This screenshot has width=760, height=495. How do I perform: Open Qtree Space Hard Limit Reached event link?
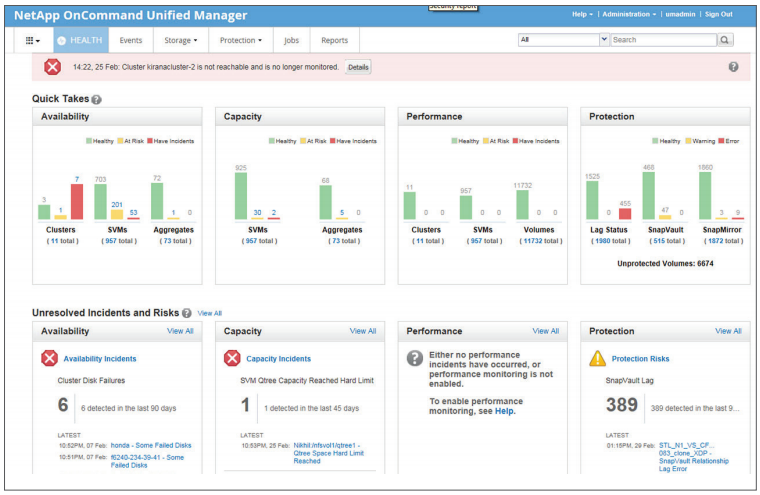pyautogui.click(x=329, y=453)
